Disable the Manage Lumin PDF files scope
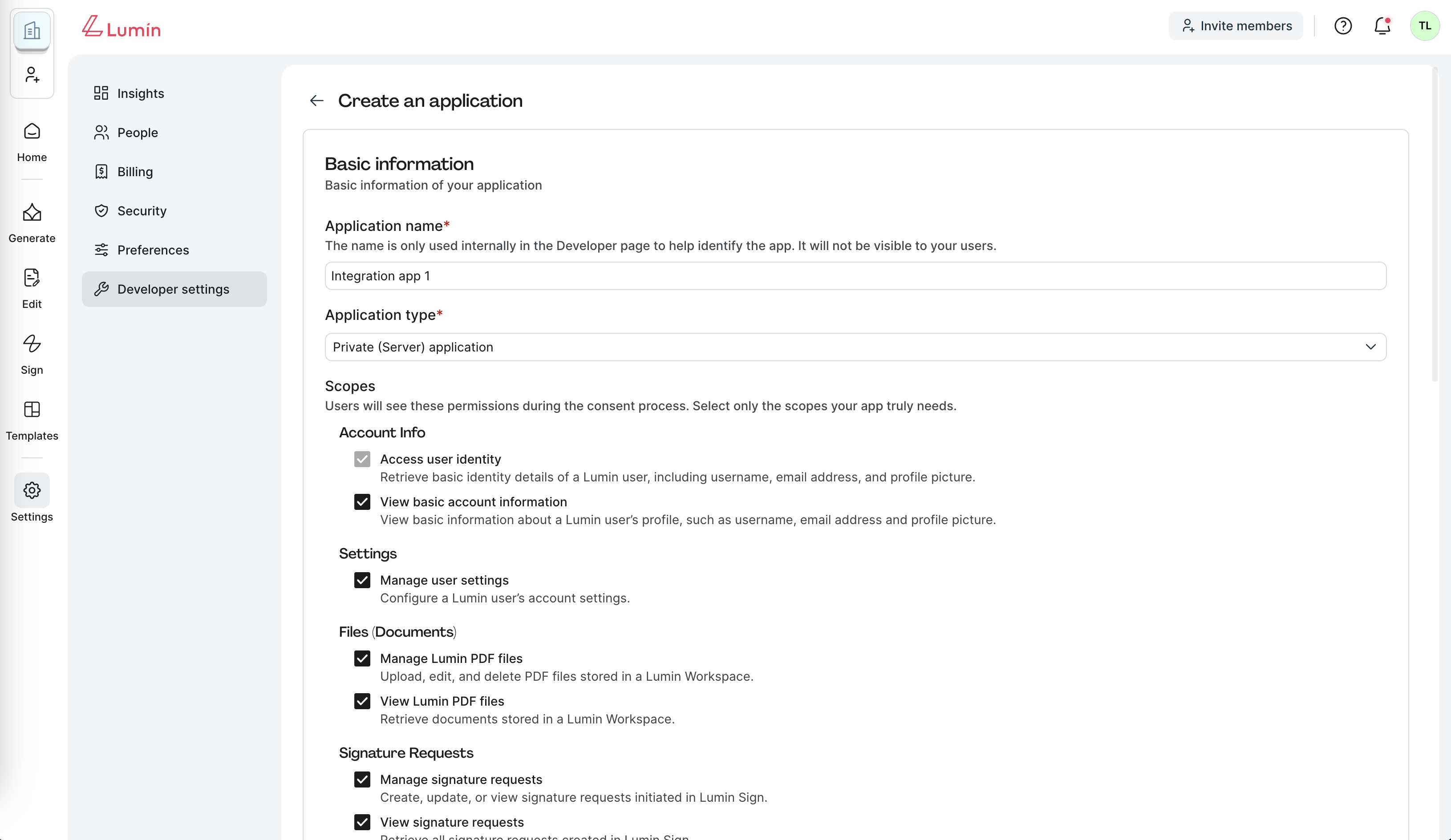This screenshot has height=840, width=1451. click(x=362, y=658)
